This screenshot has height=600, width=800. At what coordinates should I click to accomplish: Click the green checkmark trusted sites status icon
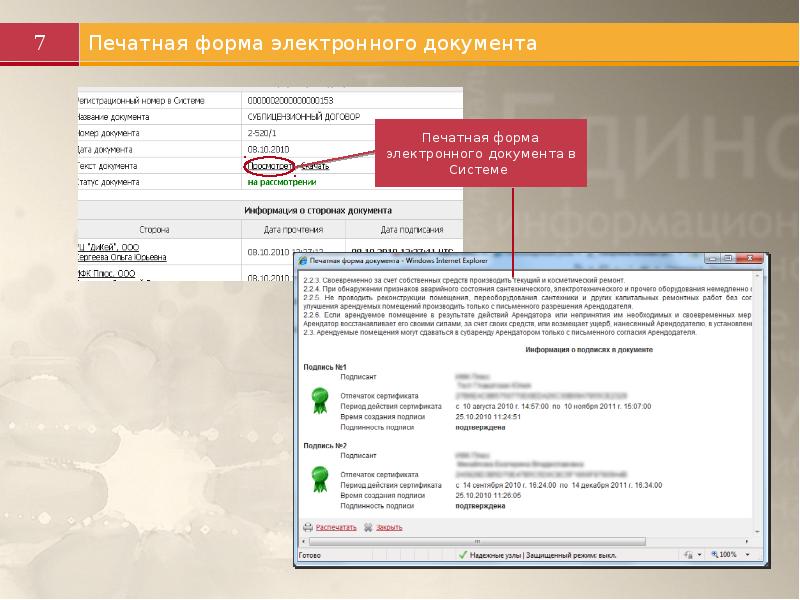tap(462, 554)
